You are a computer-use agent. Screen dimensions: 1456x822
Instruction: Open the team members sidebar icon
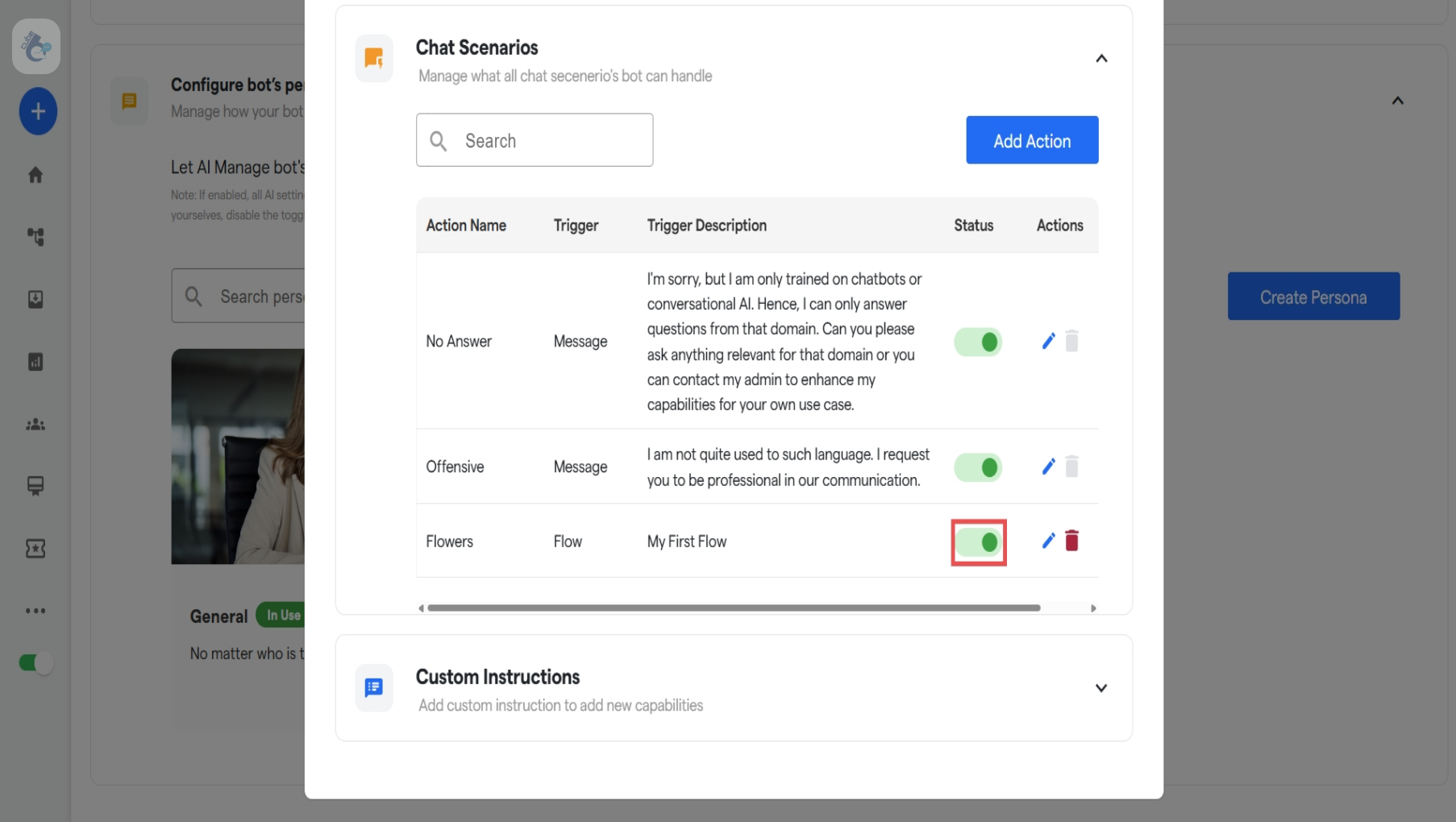[35, 424]
